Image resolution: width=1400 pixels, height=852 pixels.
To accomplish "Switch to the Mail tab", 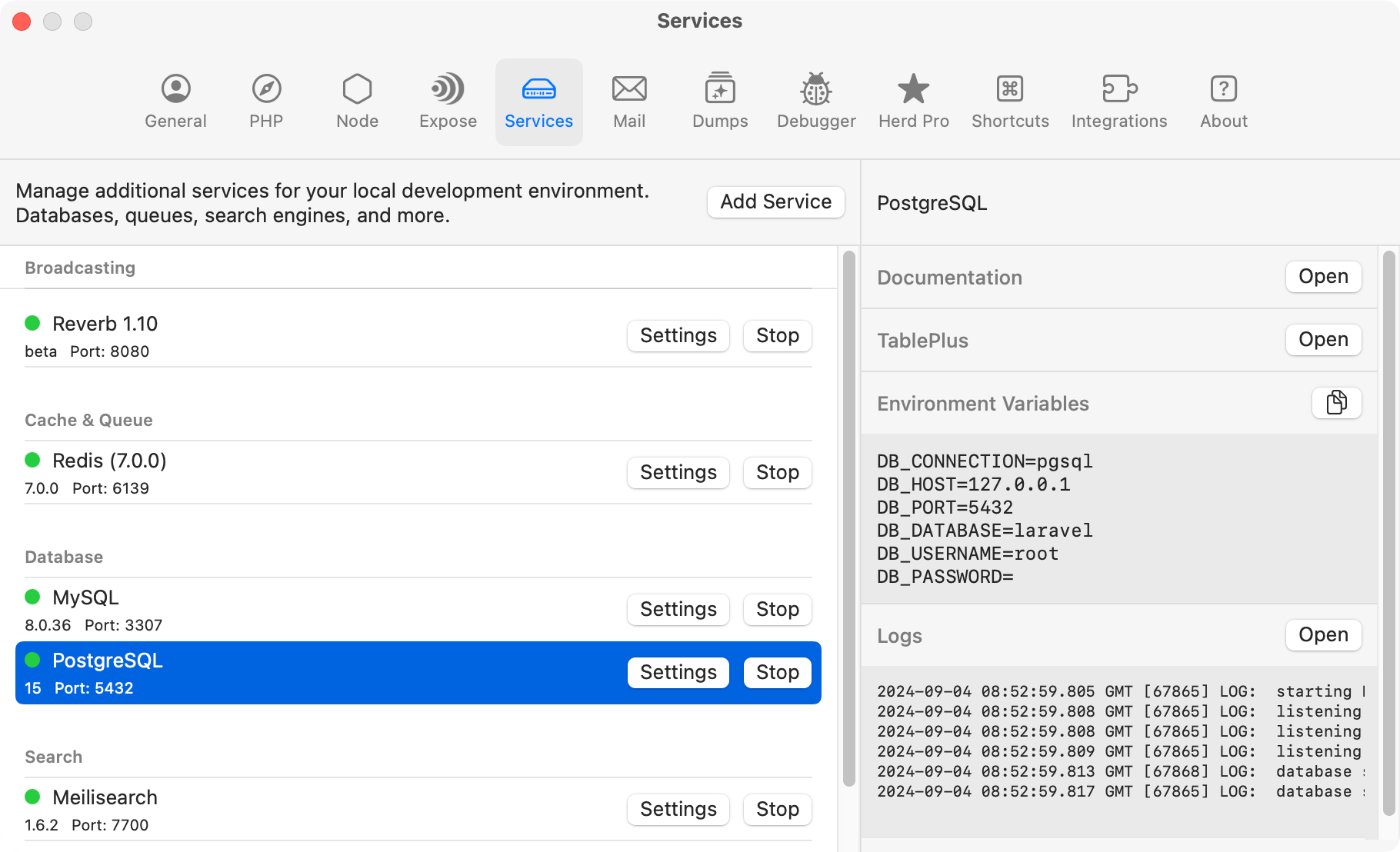I will [x=629, y=101].
